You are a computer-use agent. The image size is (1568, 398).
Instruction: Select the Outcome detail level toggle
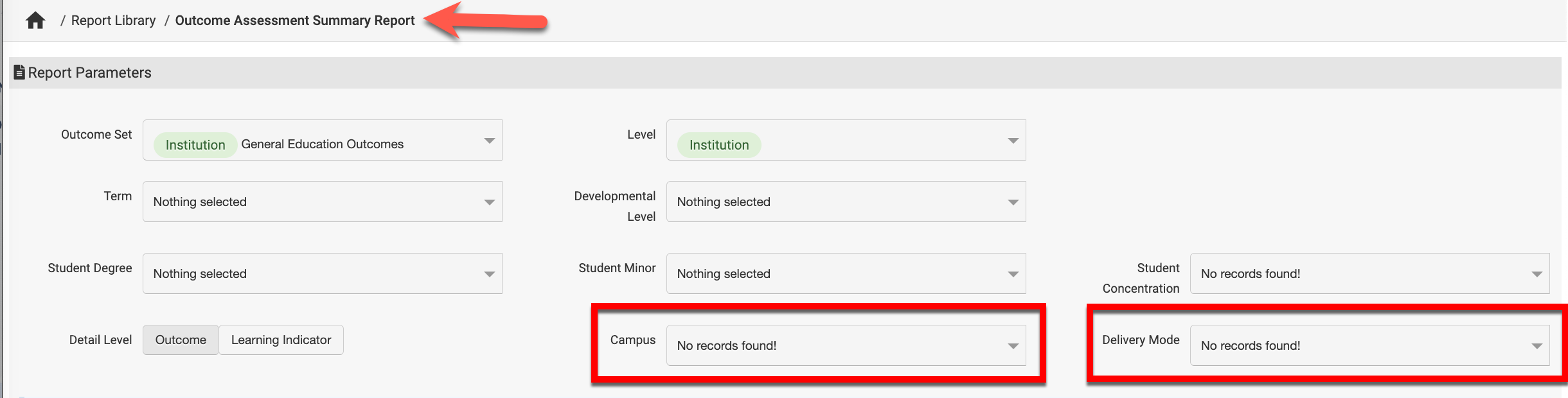point(181,340)
